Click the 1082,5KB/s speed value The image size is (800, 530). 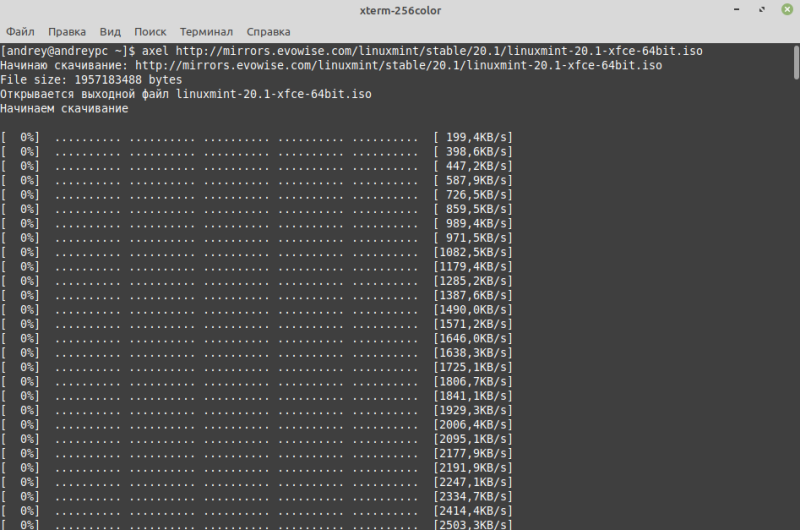pyautogui.click(x=473, y=252)
